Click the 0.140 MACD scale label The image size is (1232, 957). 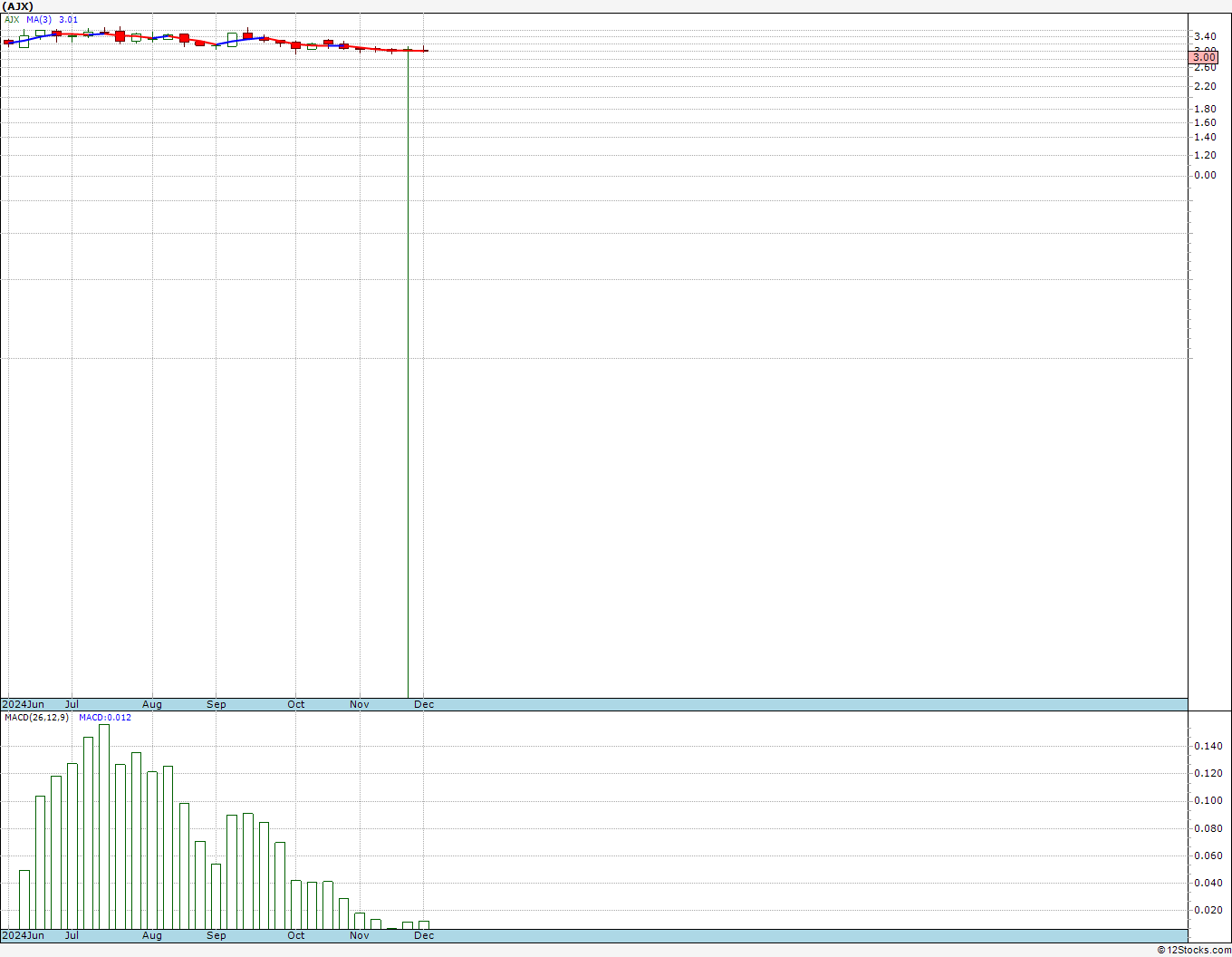point(1208,746)
